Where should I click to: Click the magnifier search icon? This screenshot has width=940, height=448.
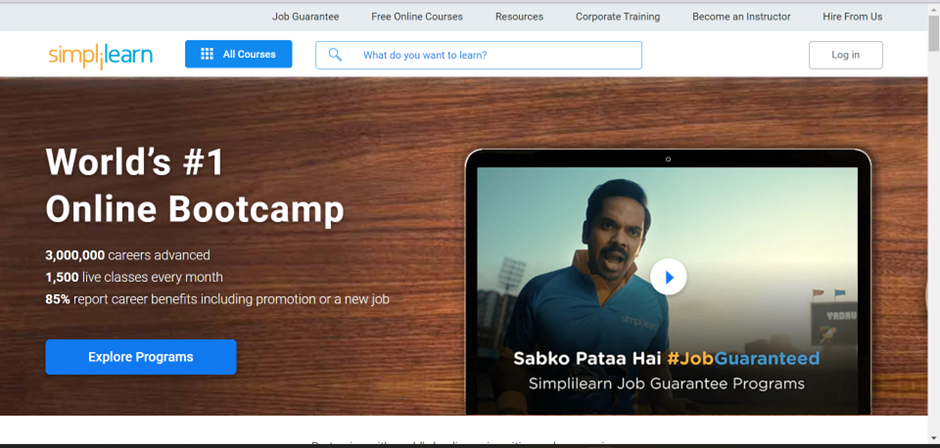(335, 55)
